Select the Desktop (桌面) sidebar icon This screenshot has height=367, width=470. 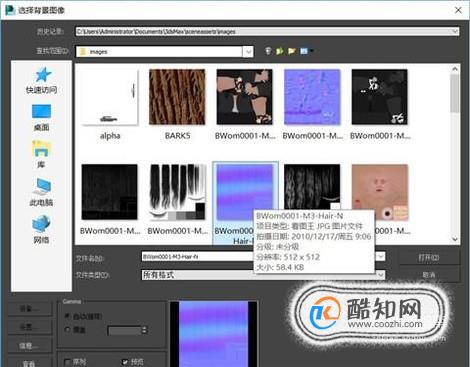[41, 112]
